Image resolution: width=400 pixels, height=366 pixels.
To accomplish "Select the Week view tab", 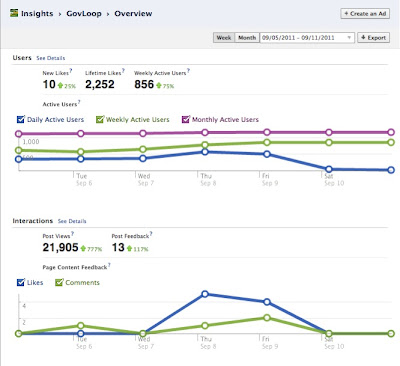I will point(224,38).
